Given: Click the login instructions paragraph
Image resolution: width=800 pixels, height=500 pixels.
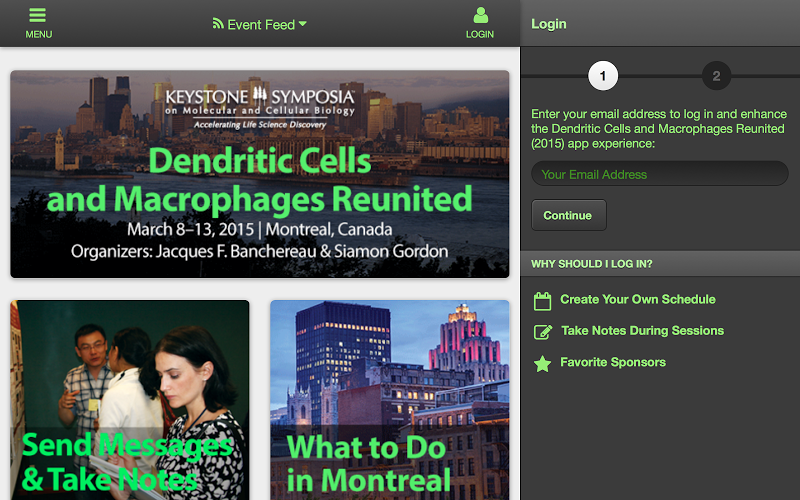Looking at the screenshot, I should pos(659,129).
